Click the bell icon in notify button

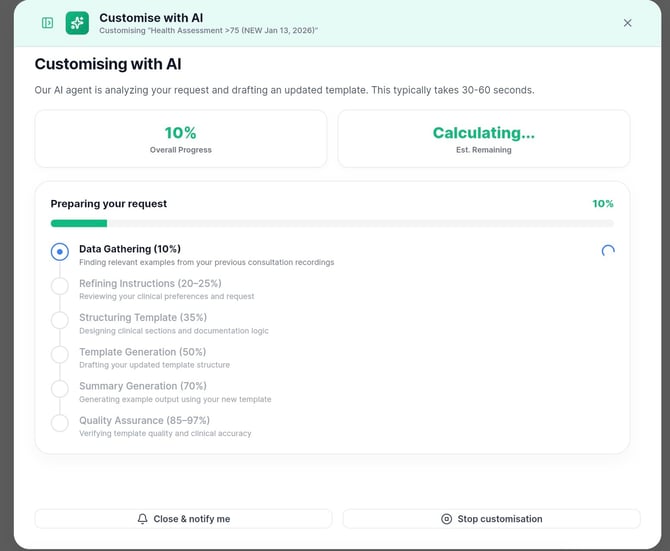click(x=143, y=519)
